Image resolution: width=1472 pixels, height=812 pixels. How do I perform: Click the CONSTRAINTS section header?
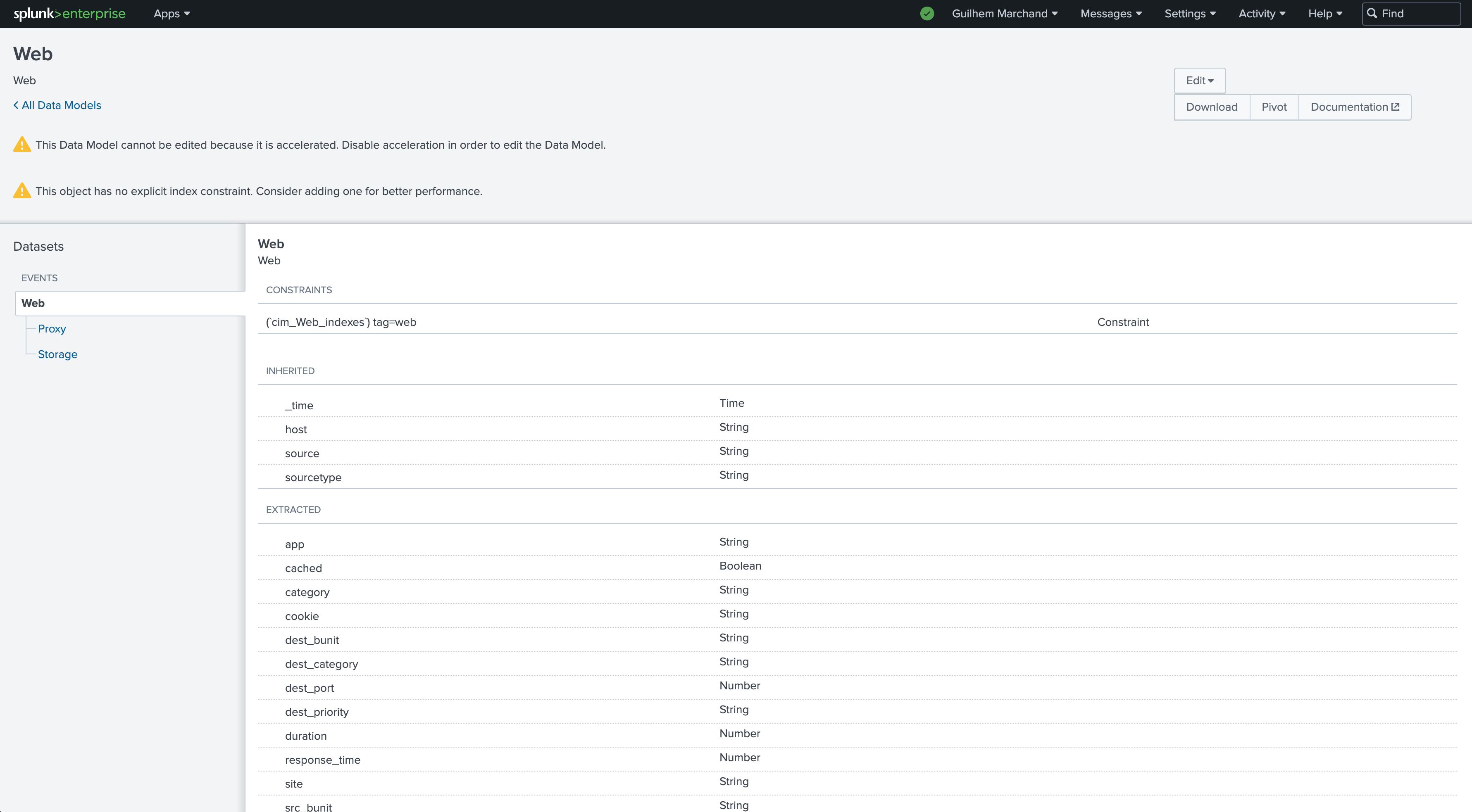(x=299, y=290)
